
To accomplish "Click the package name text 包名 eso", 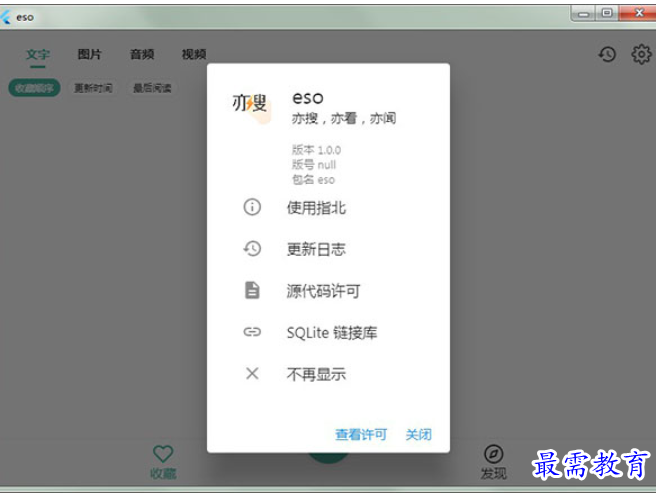I will click(313, 180).
